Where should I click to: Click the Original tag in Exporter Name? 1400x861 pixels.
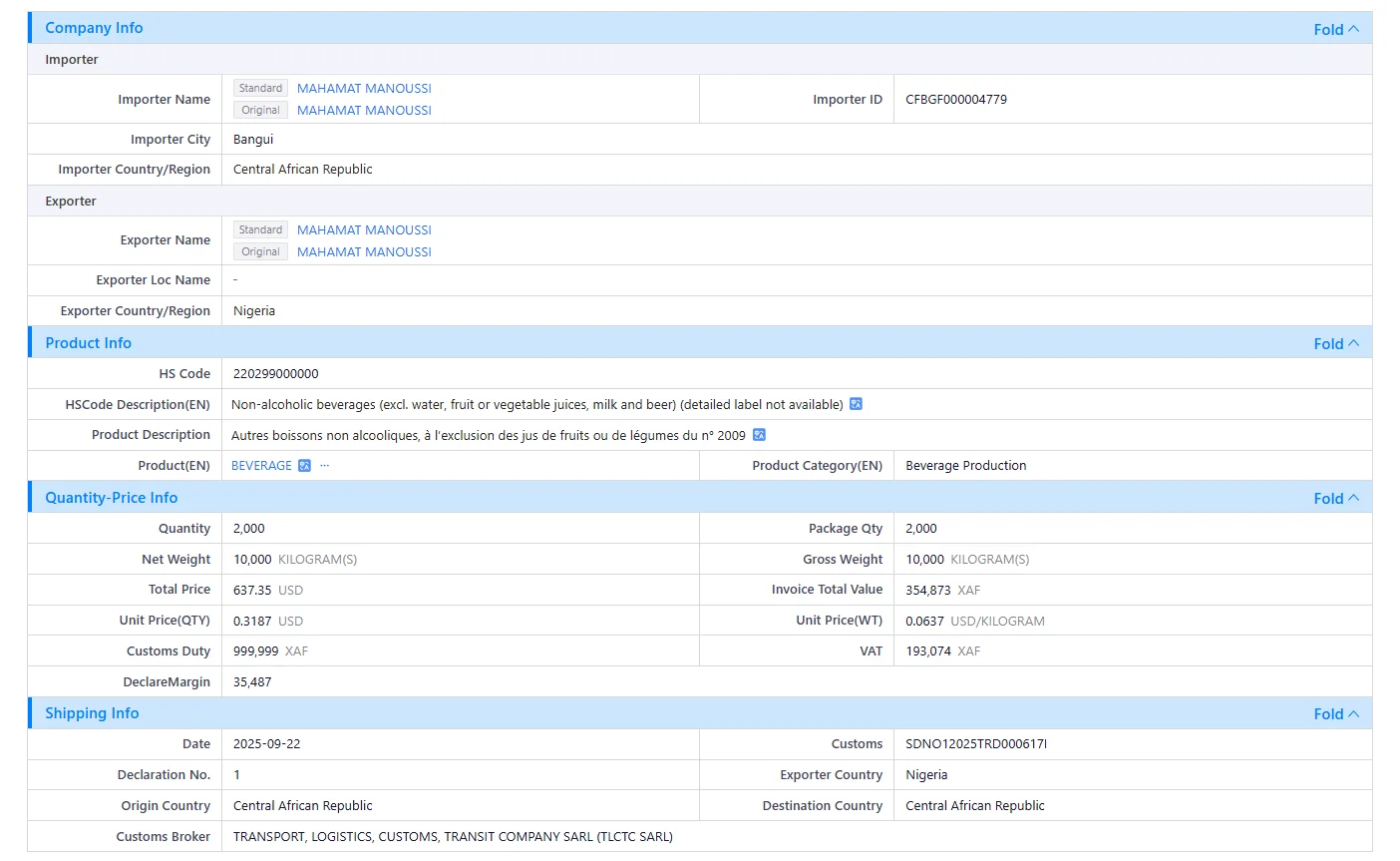(260, 251)
